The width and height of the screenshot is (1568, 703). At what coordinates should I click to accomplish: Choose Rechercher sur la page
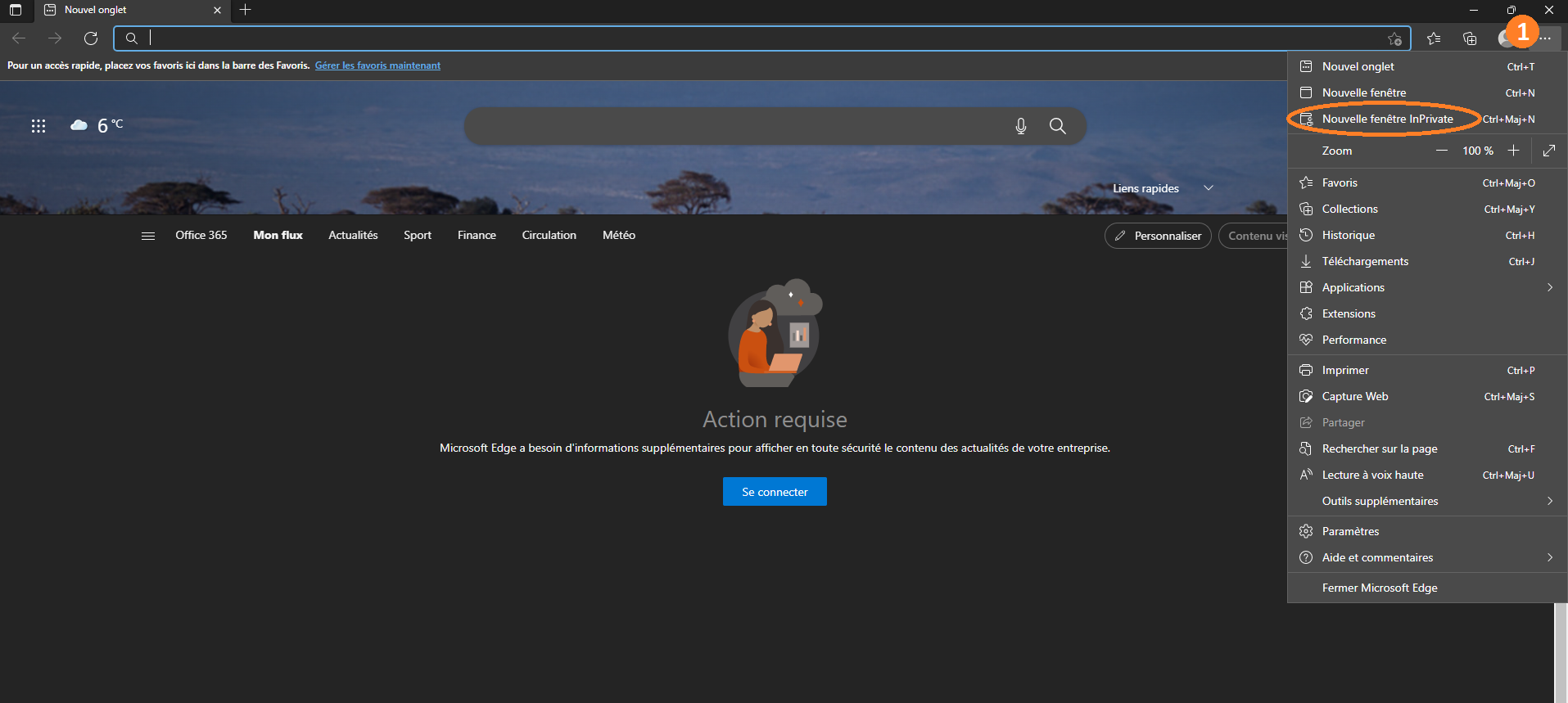pyautogui.click(x=1427, y=448)
